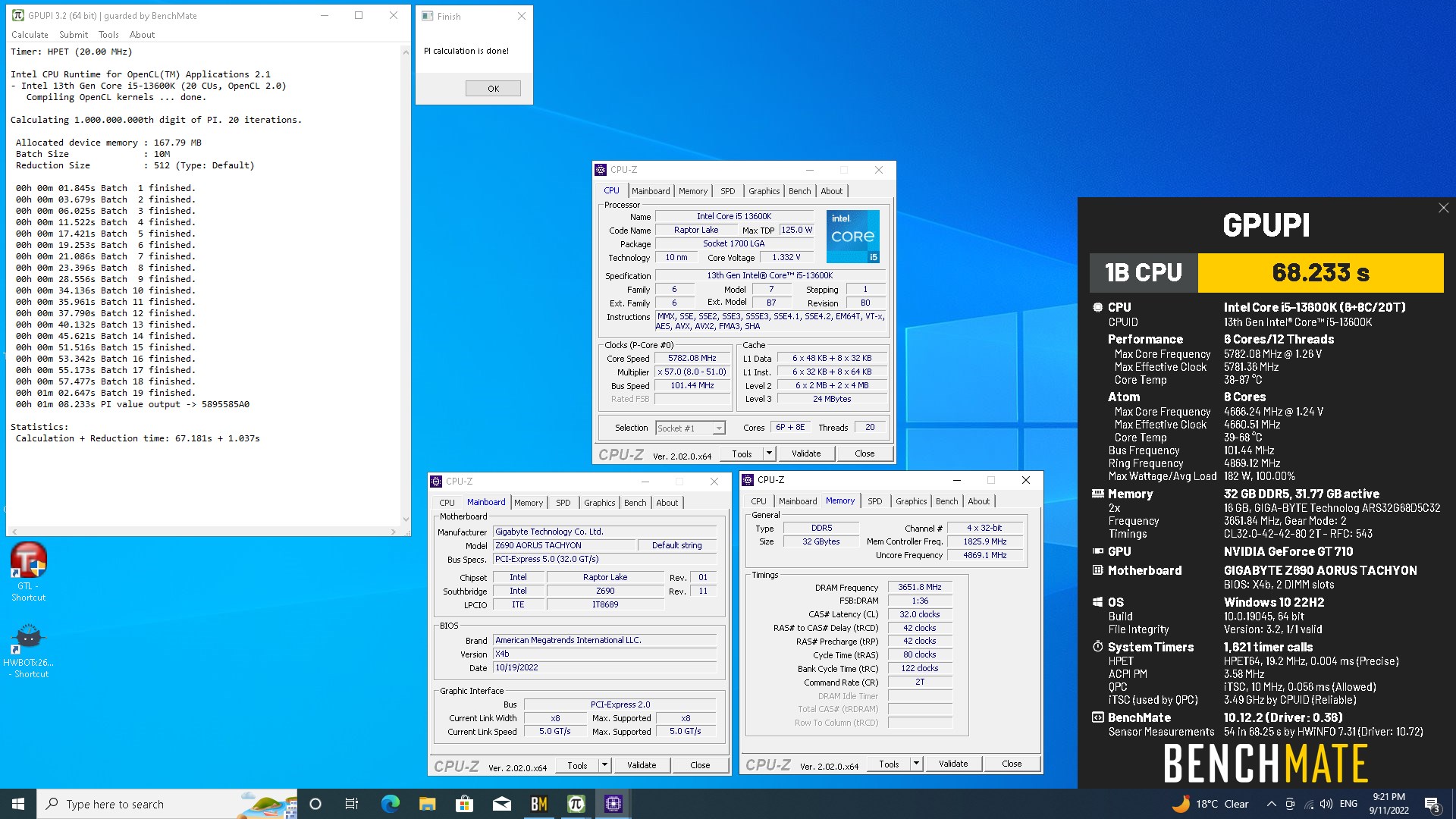Click Validate in Memory CPU-Z window
The image size is (1456, 819).
[x=953, y=764]
